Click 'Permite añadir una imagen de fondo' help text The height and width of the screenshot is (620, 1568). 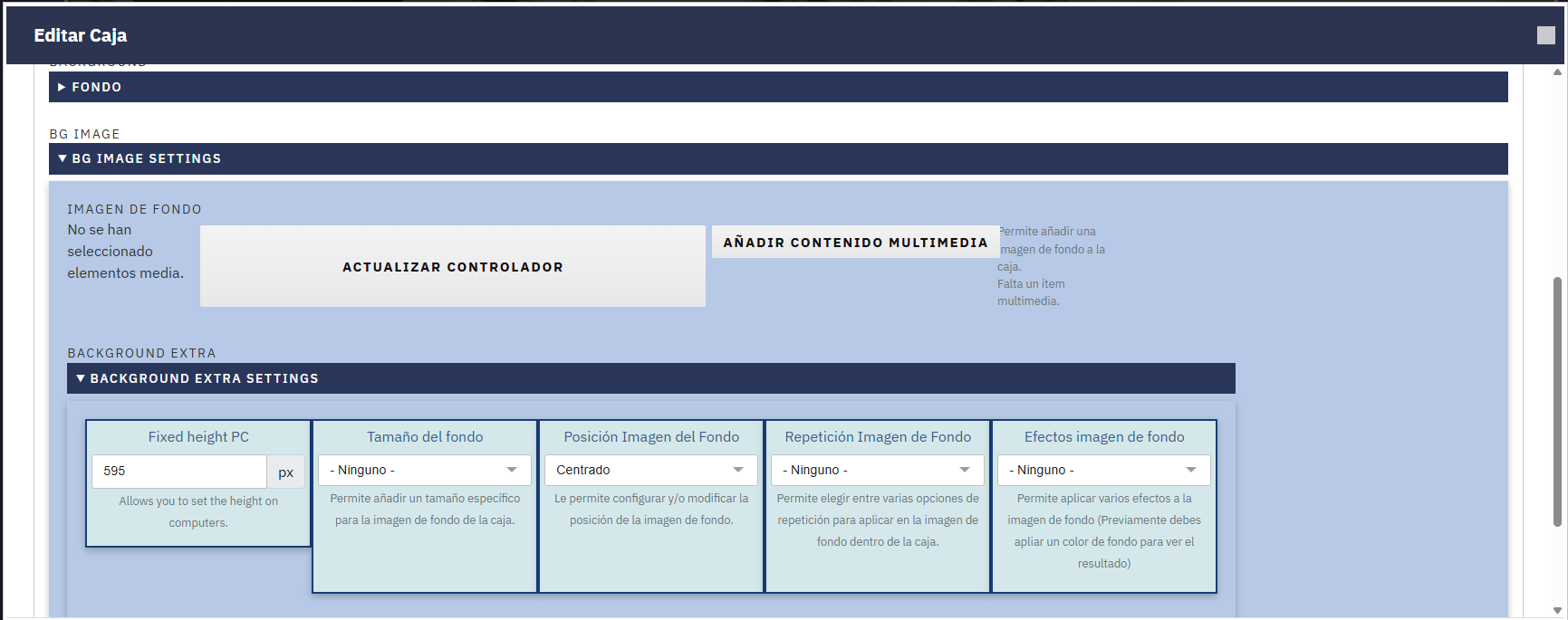click(x=1052, y=249)
